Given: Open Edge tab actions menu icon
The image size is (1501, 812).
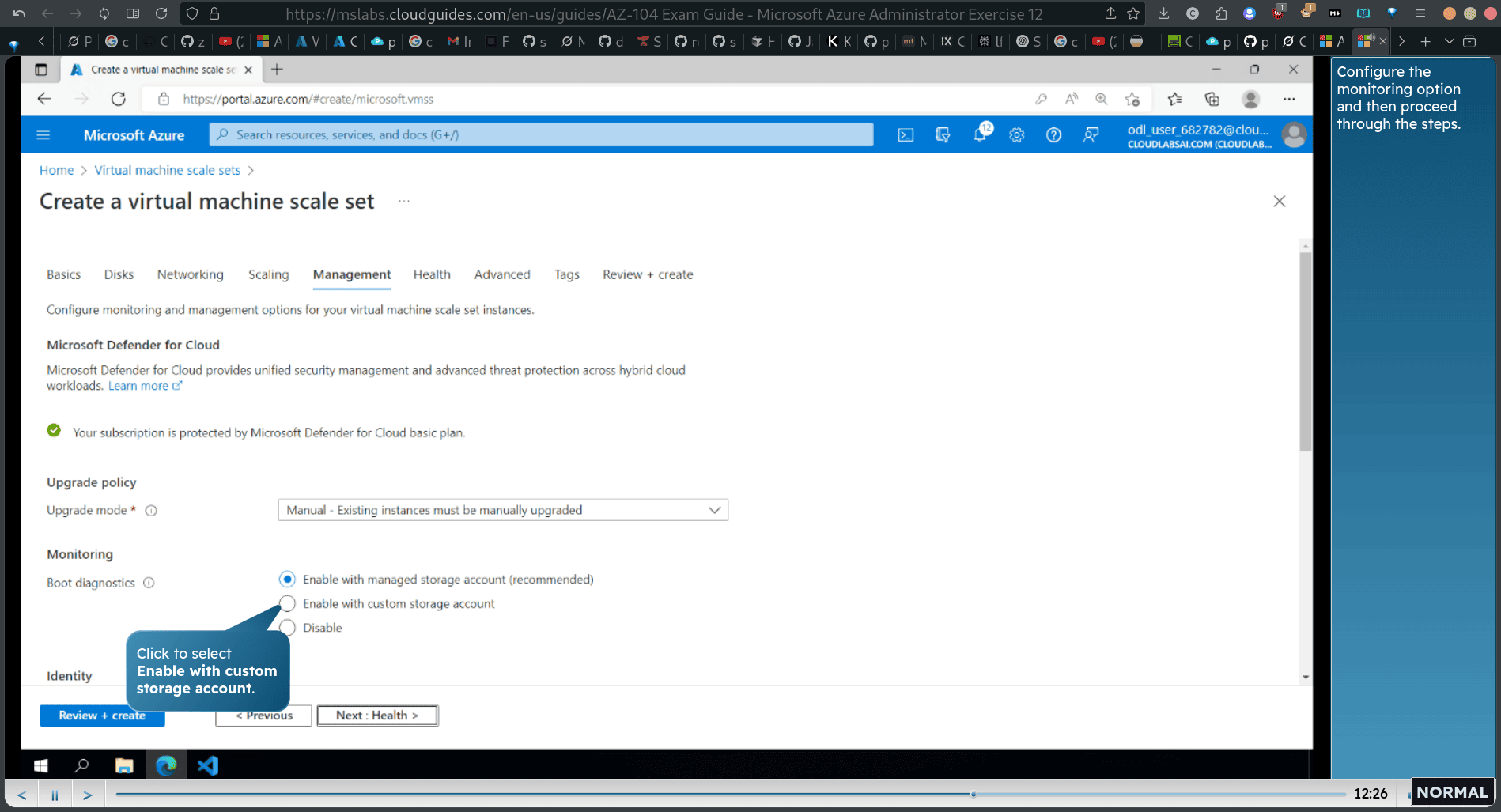Looking at the screenshot, I should (41, 70).
